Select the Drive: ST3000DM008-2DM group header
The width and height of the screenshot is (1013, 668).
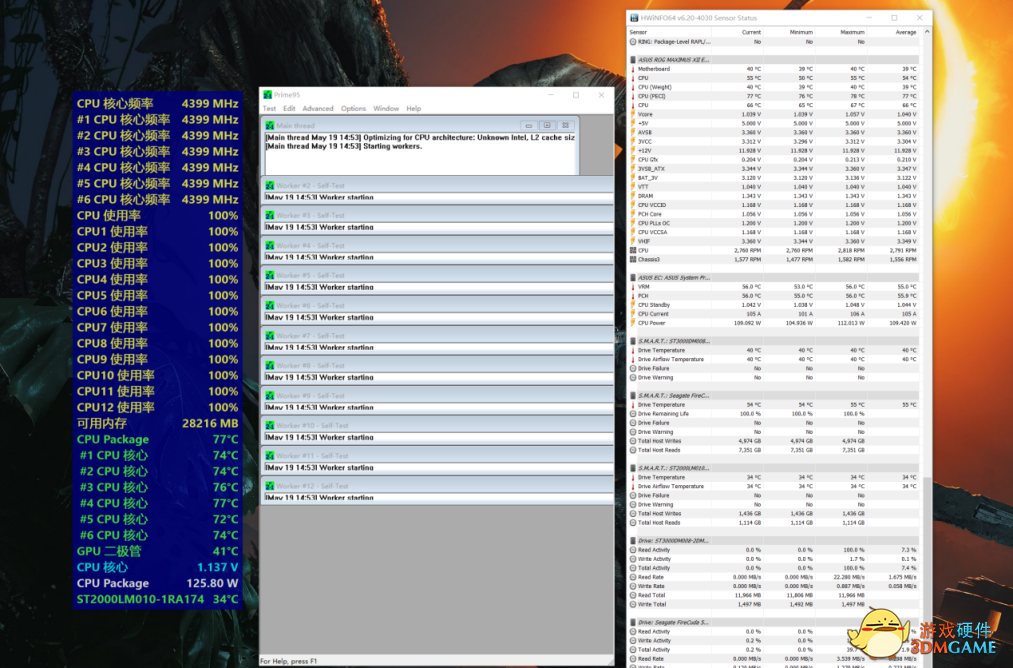click(x=774, y=541)
